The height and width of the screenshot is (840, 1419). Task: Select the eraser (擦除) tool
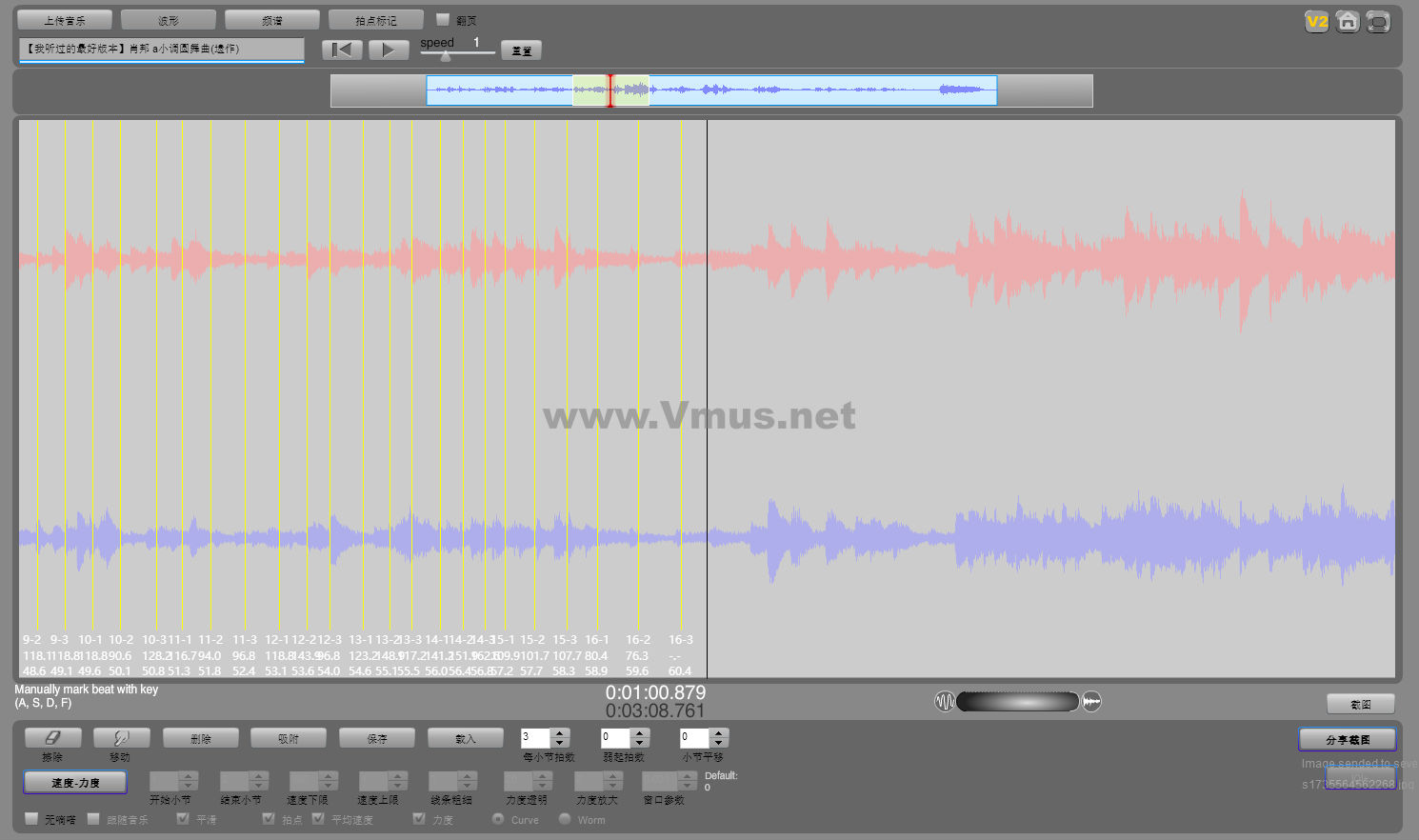pos(52,738)
